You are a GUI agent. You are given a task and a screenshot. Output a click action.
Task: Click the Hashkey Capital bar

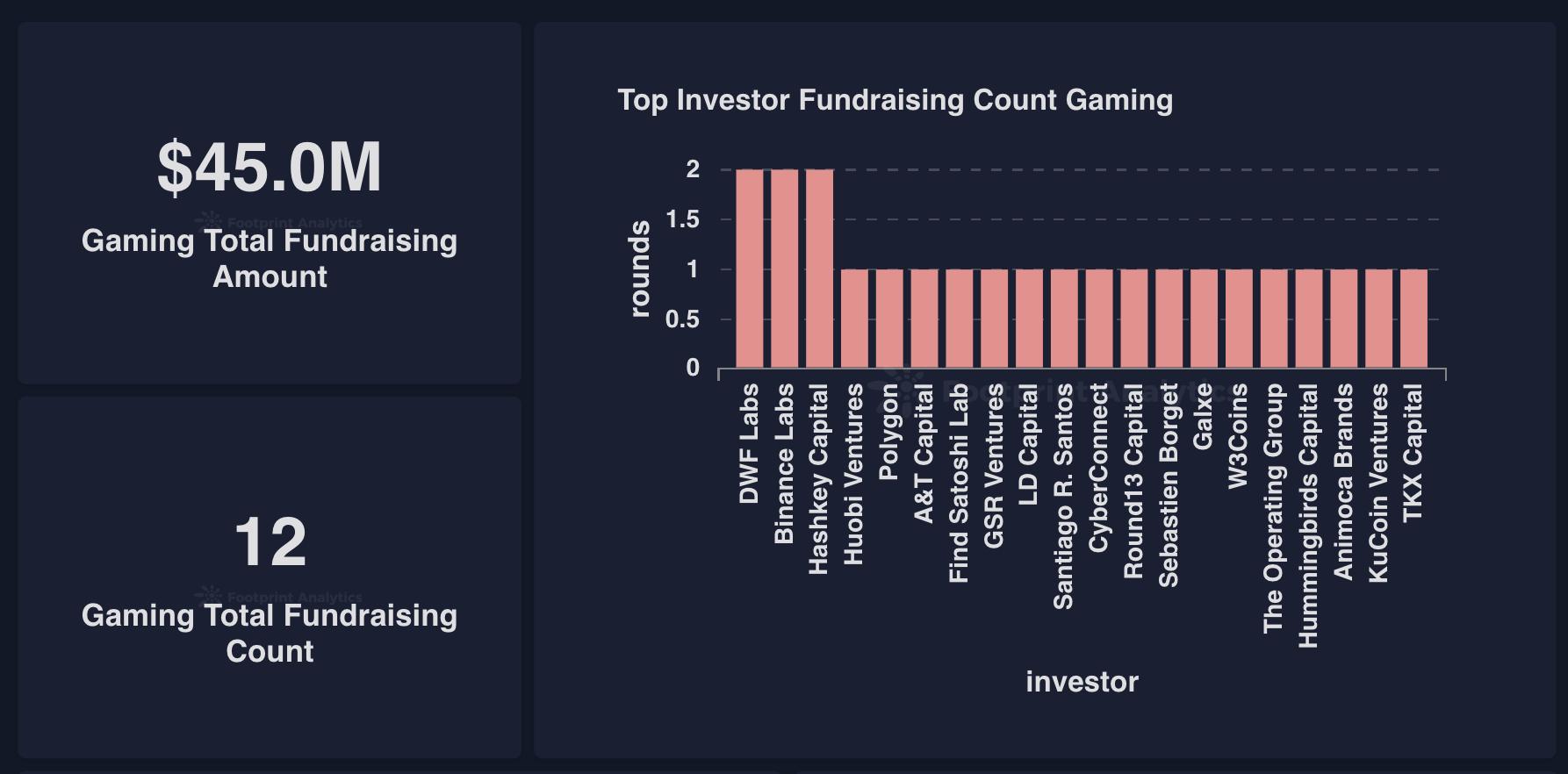click(x=820, y=269)
